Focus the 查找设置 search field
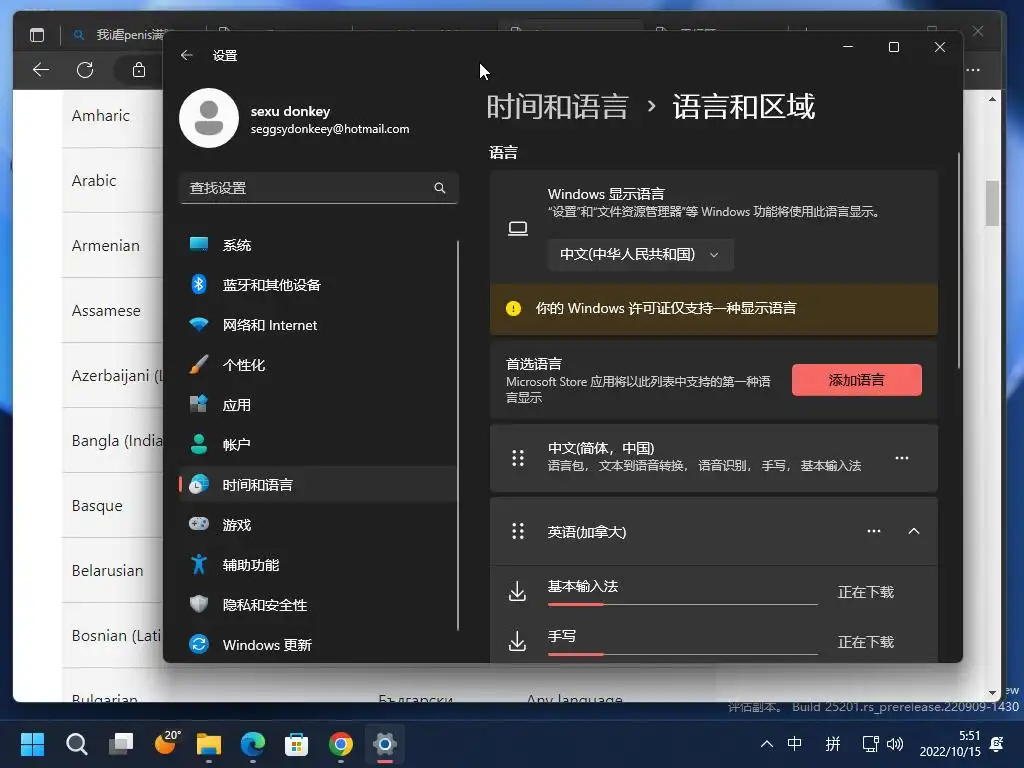Viewport: 1024px width, 768px height. pos(318,188)
